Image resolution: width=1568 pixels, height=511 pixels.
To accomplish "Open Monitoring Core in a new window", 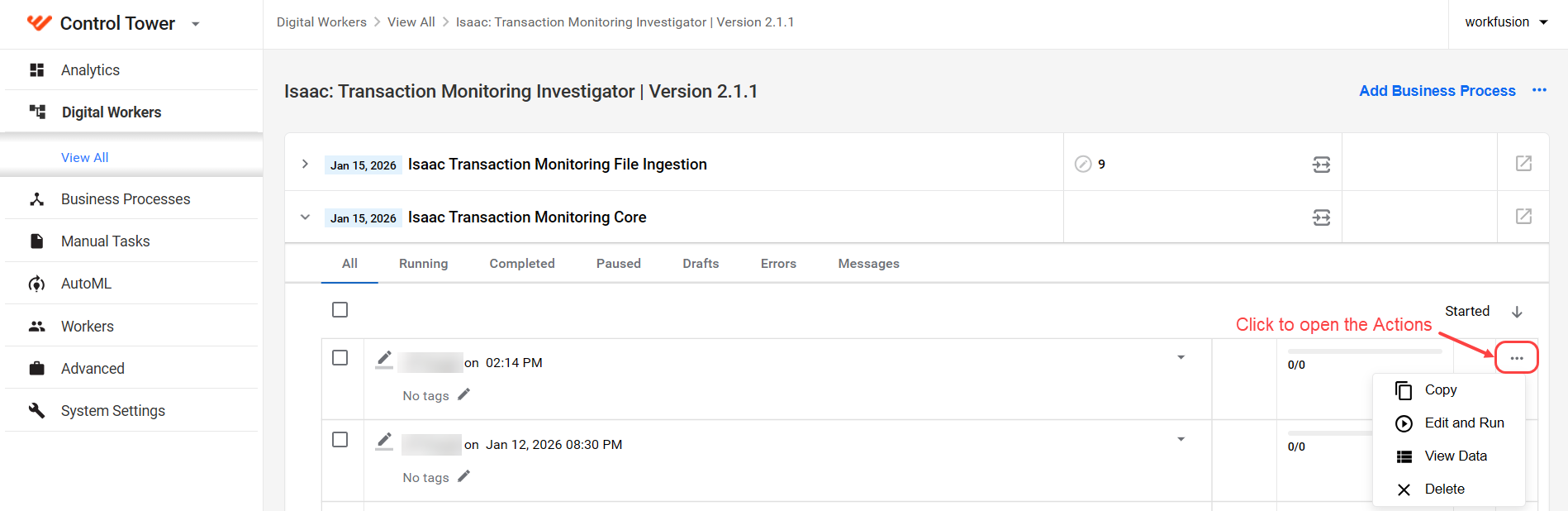I will click(1524, 217).
